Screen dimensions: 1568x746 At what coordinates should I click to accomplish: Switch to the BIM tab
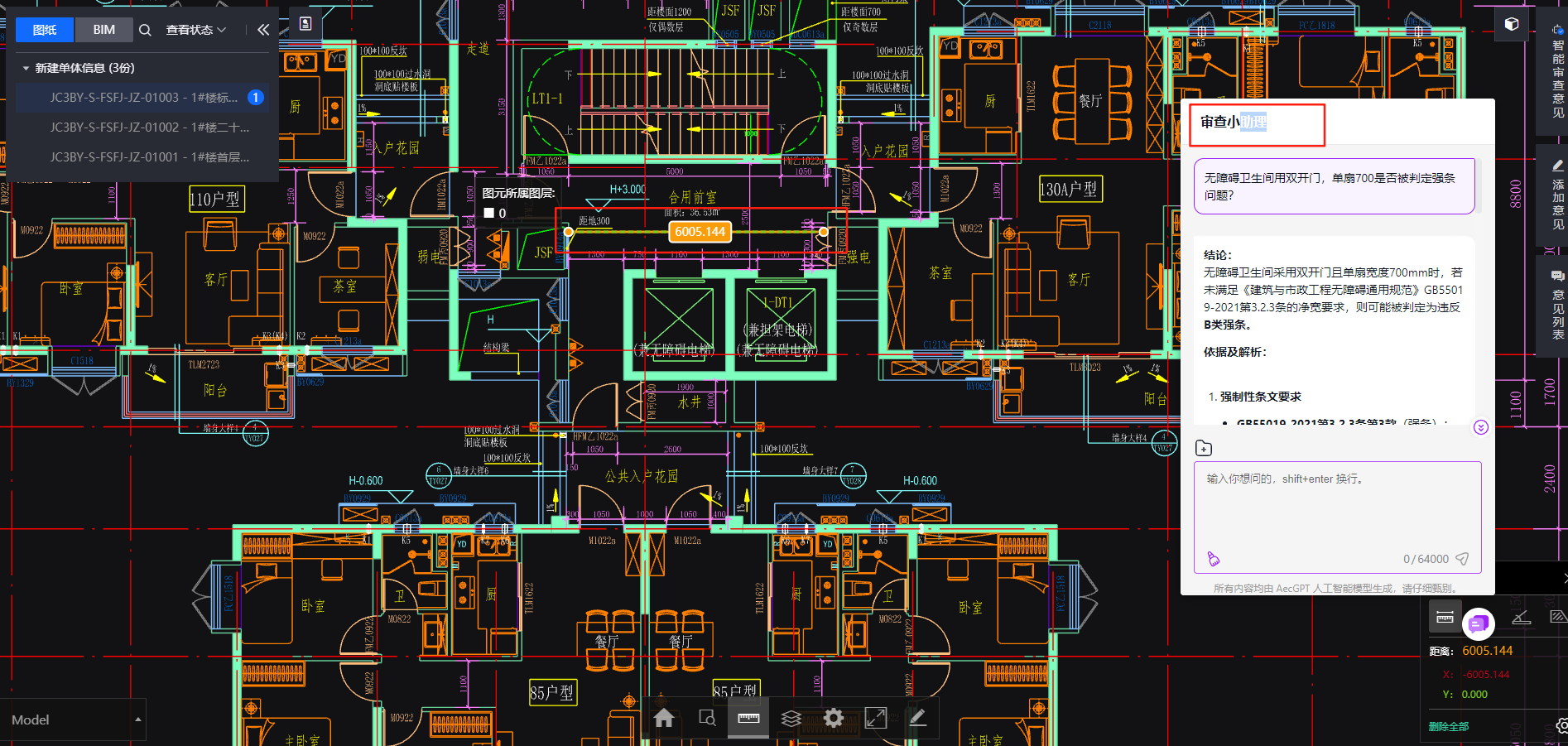(x=104, y=30)
